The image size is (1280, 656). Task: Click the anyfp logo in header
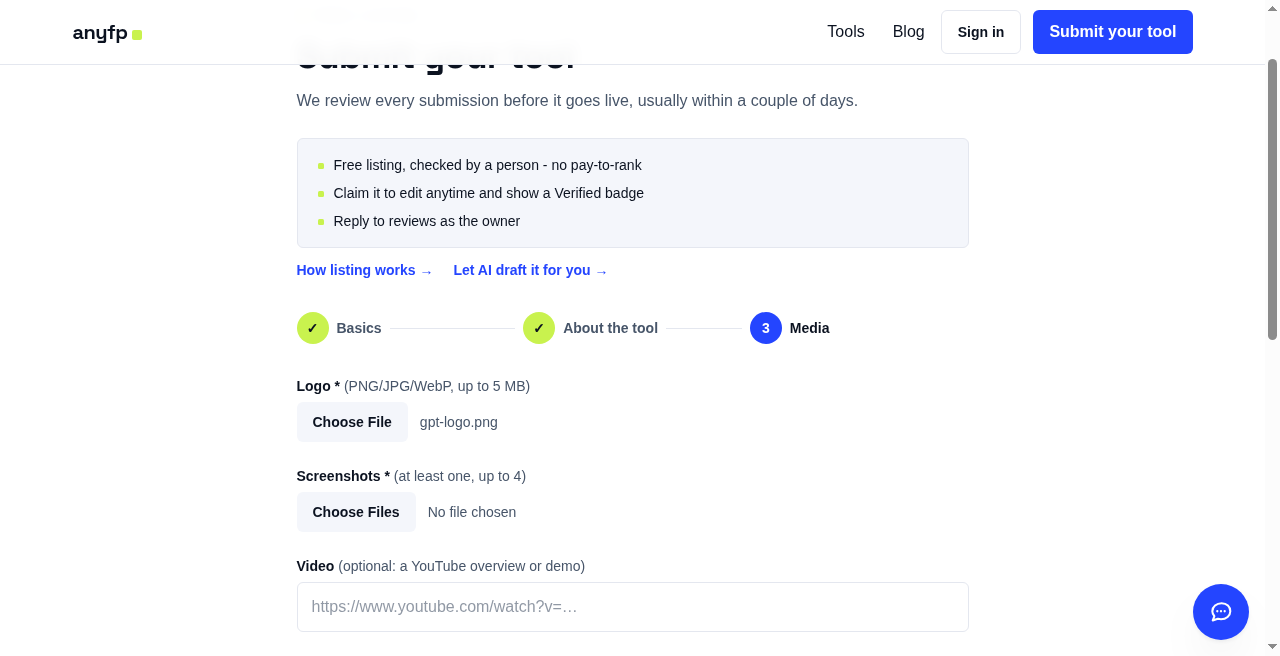pyautogui.click(x=107, y=33)
